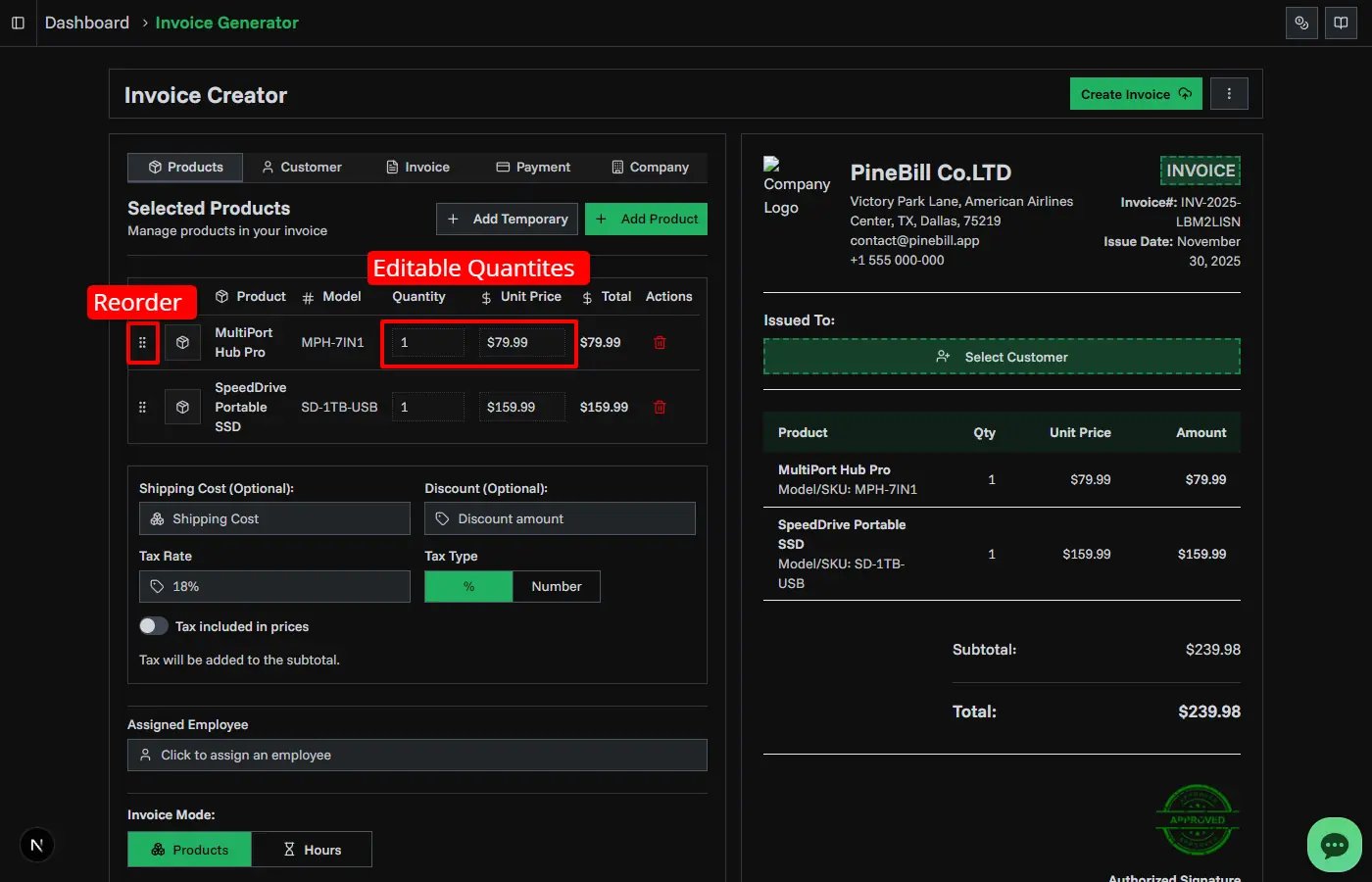The image size is (1372, 882).
Task: Switch to the Payment tab
Action: point(533,167)
